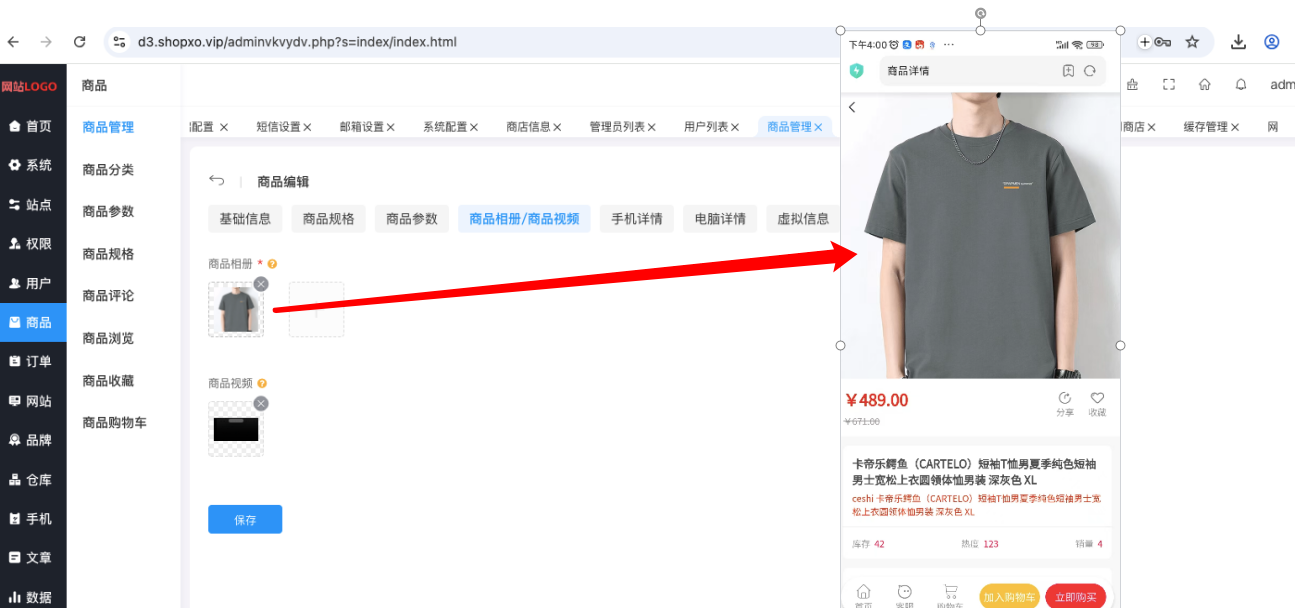
Task: Open 系统 in the dark sidebar
Action: coord(33,165)
